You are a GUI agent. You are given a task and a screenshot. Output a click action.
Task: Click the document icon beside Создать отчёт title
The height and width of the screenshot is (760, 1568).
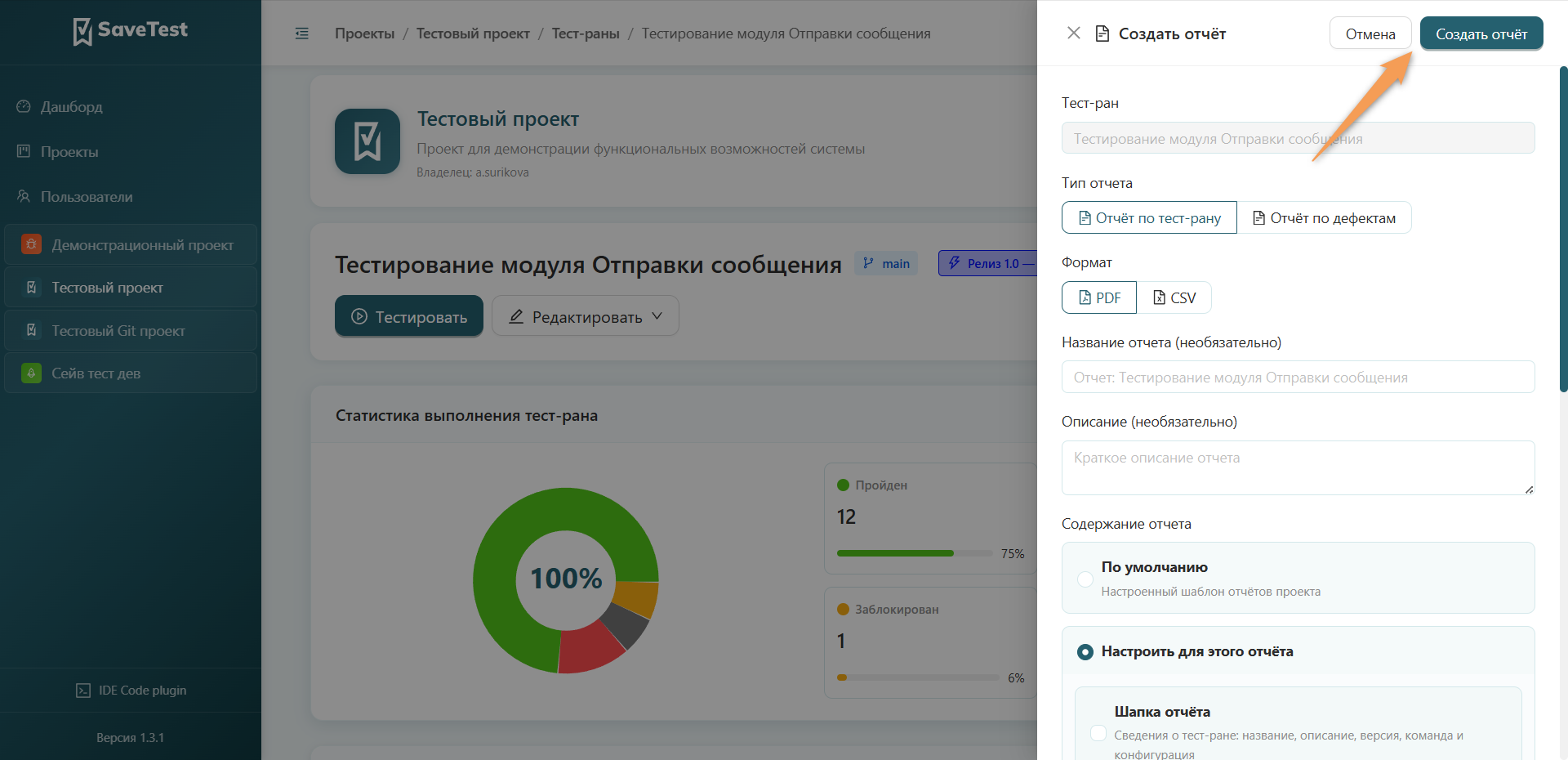coord(1102,34)
